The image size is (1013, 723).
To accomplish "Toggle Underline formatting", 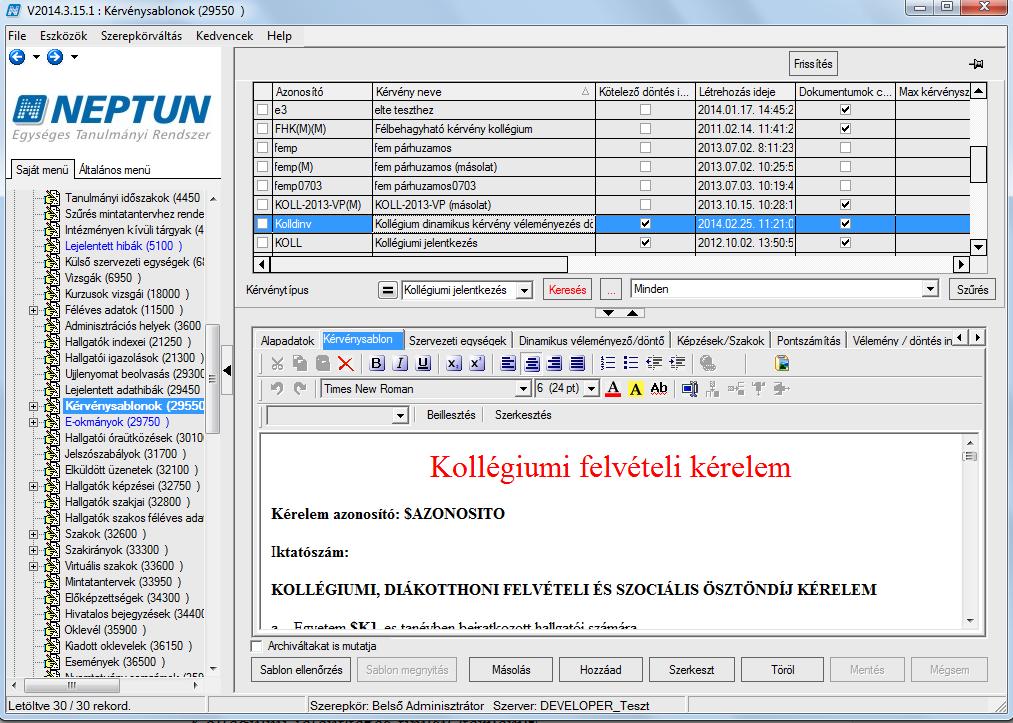I will [x=423, y=364].
